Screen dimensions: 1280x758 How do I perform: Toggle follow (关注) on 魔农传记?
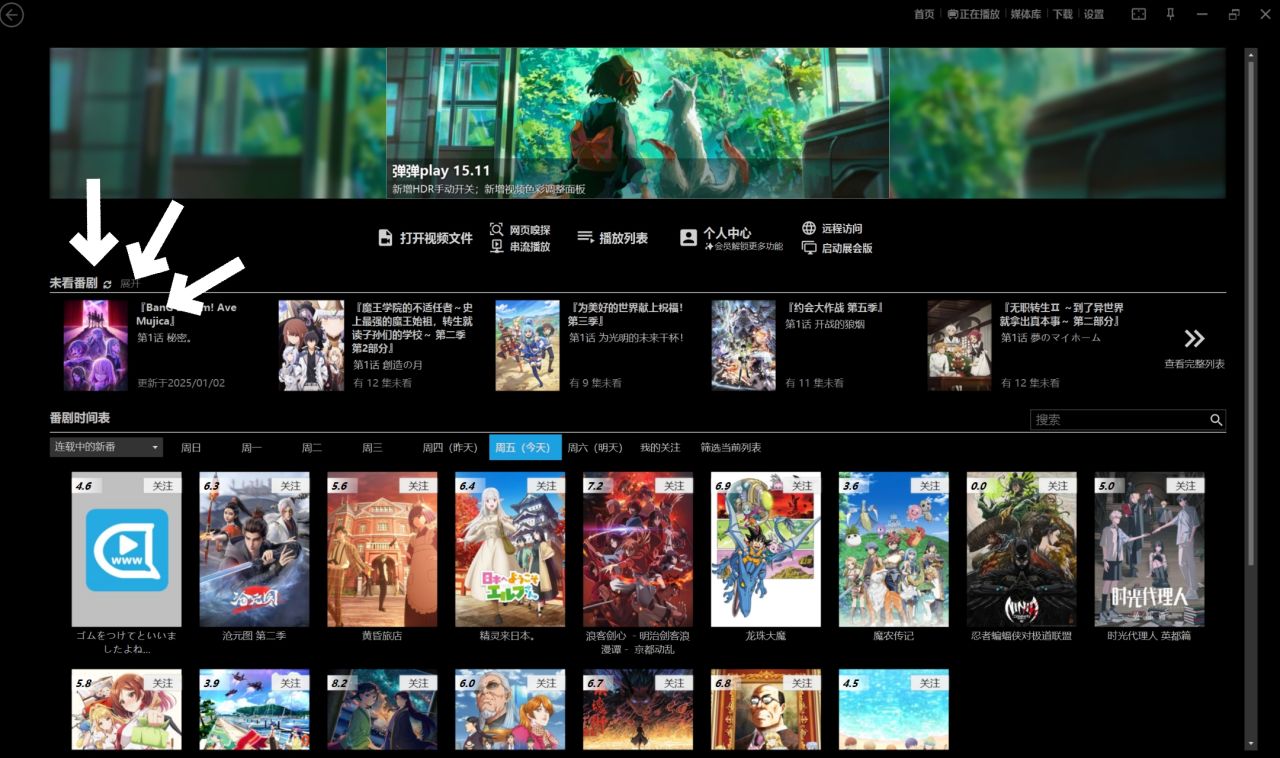click(x=930, y=486)
